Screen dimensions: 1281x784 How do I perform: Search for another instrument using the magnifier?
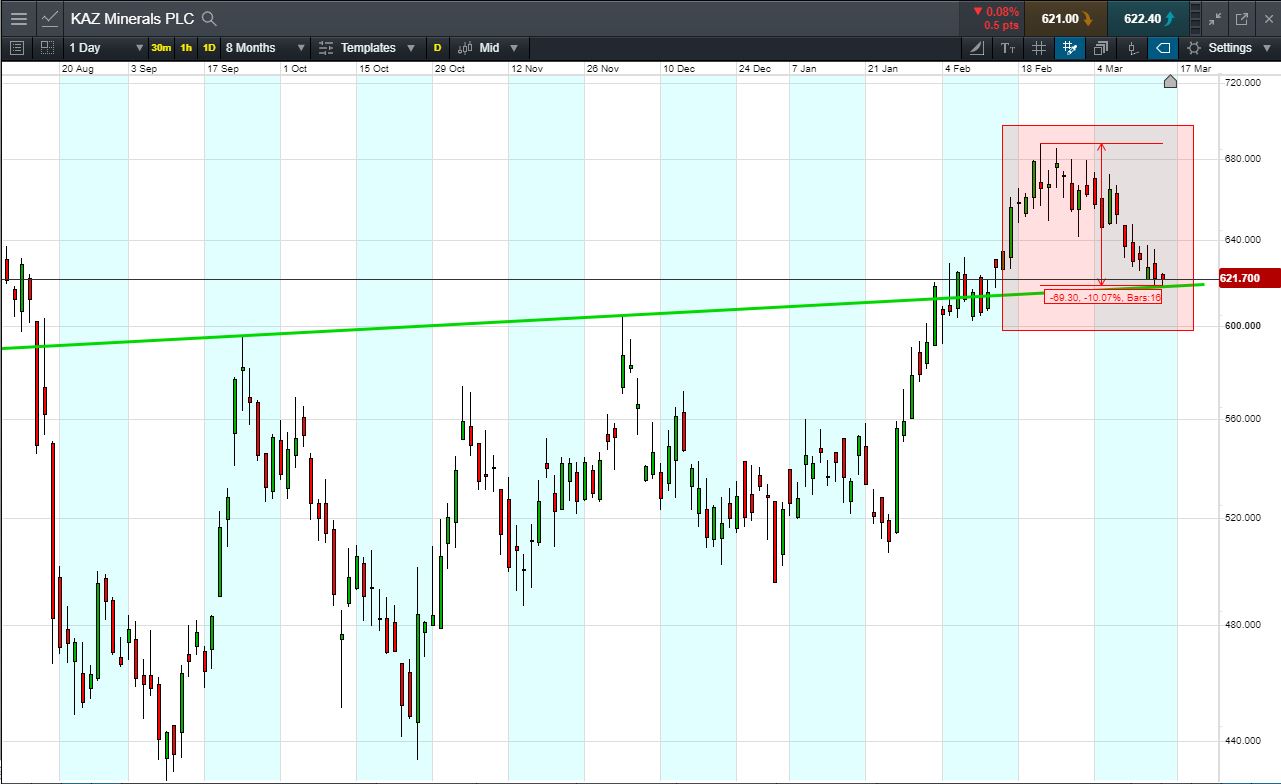[208, 18]
